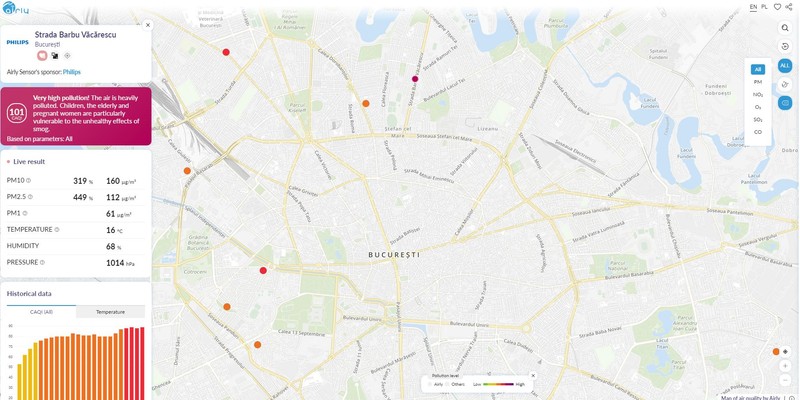Open the Temperature history tab

point(111,312)
